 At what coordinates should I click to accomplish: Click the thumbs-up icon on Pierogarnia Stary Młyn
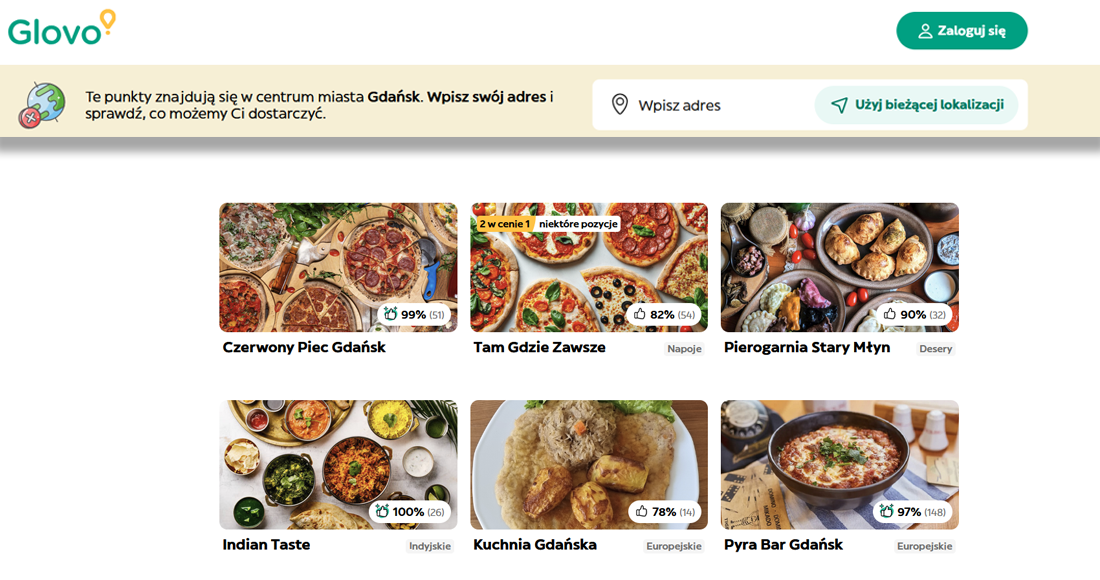[x=891, y=313]
